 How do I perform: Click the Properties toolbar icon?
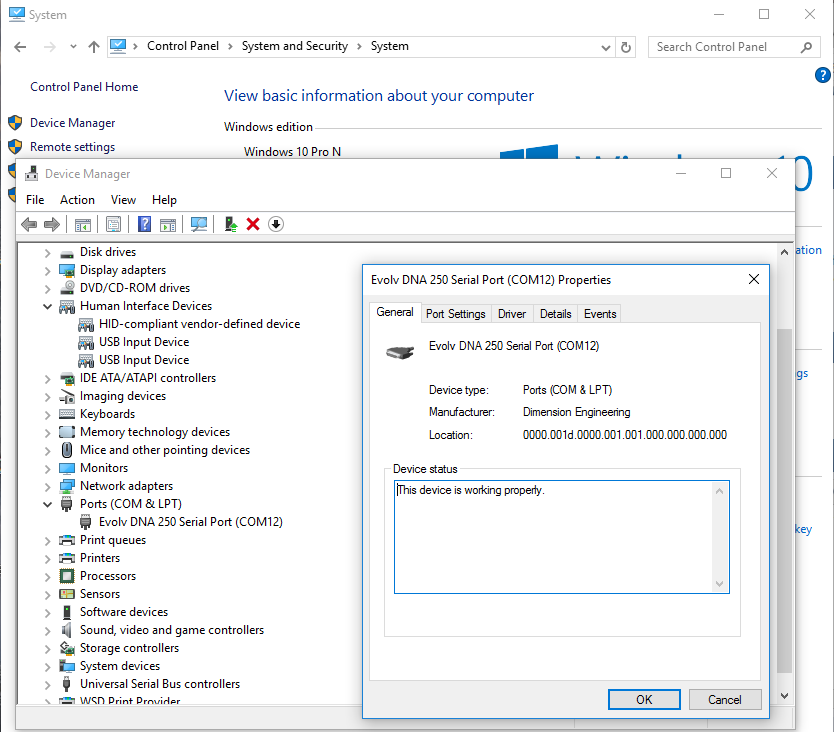pos(113,224)
